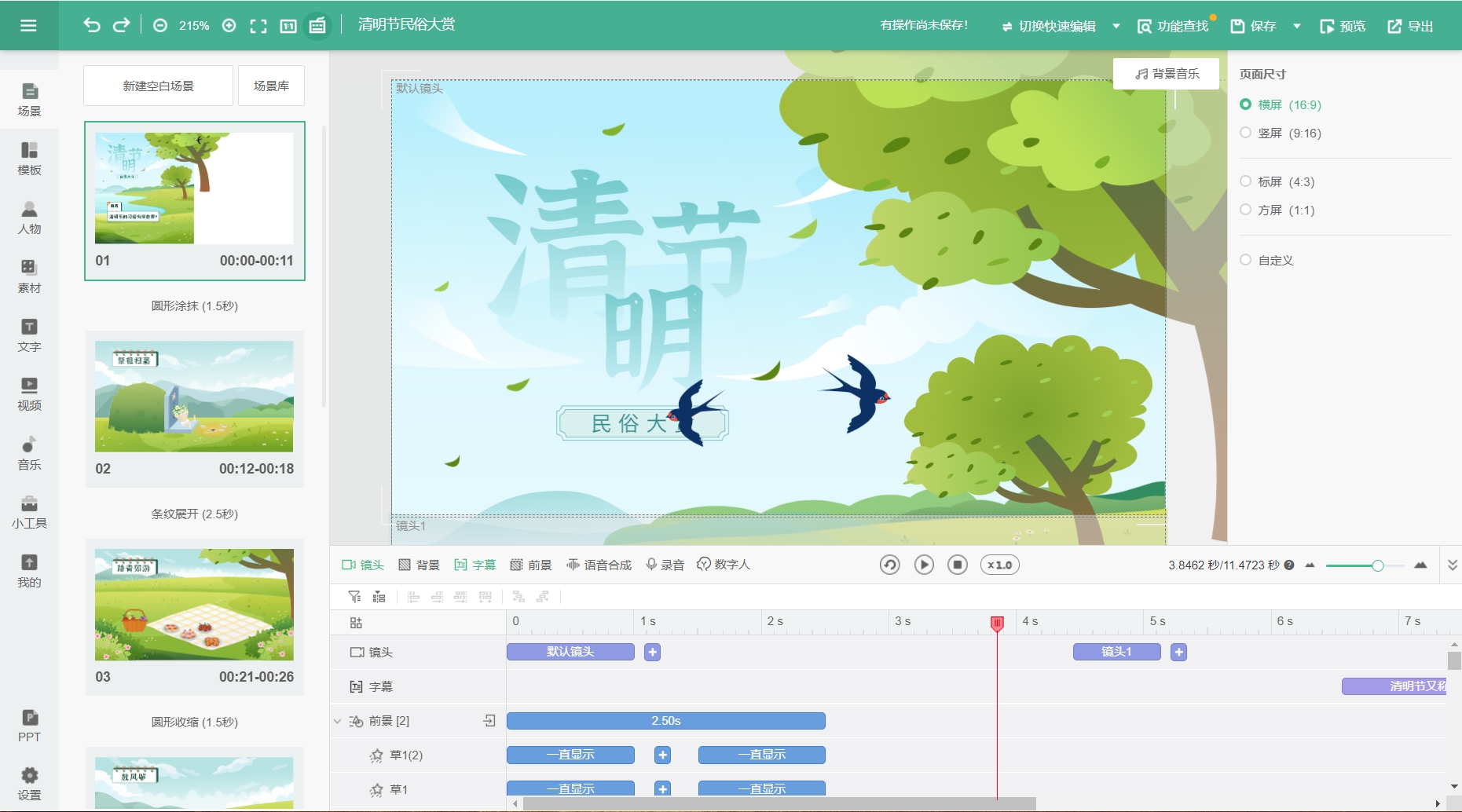Image resolution: width=1462 pixels, height=812 pixels.
Task: Redo the last action
Action: click(x=121, y=25)
